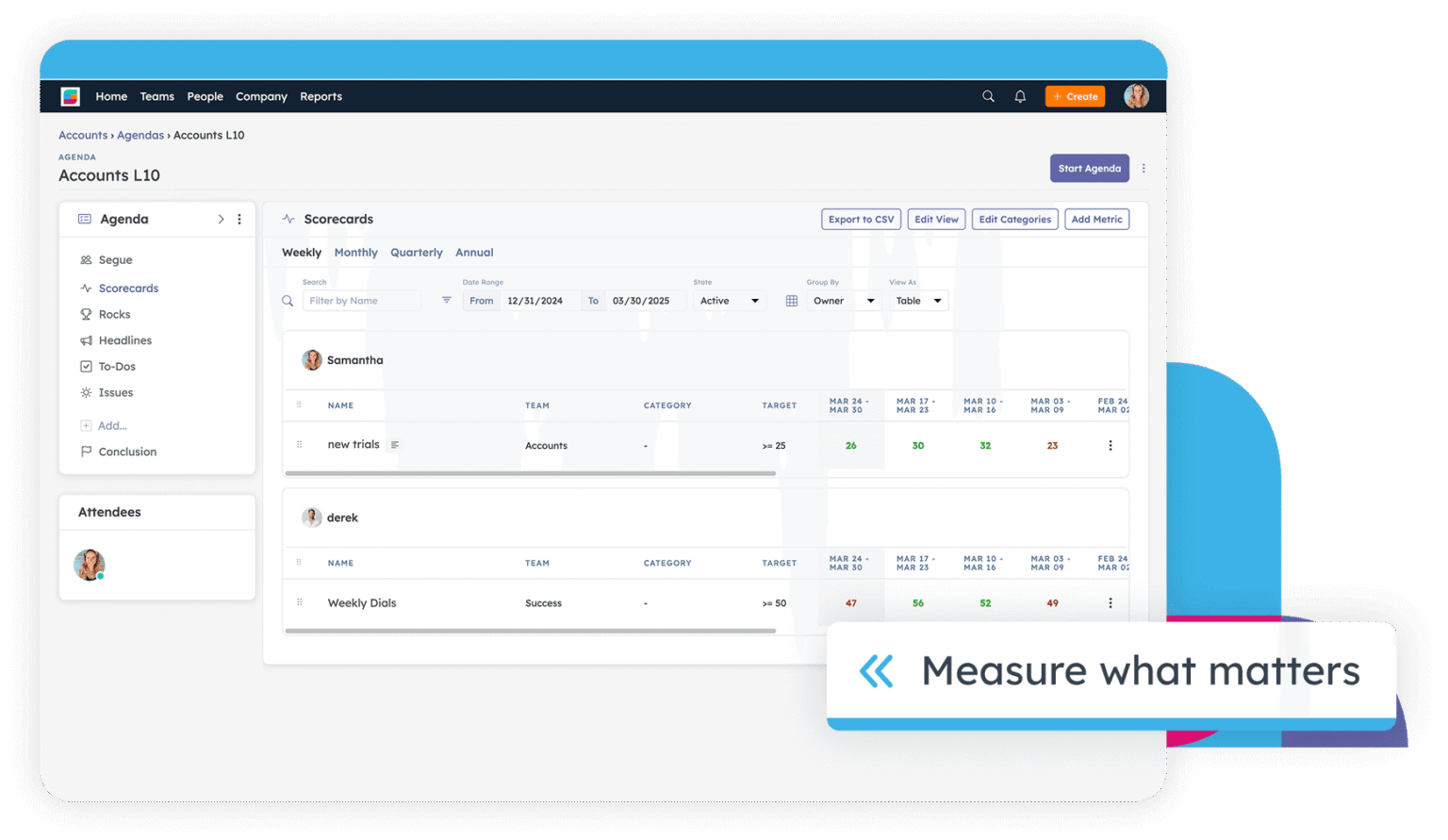Open the three-dot menu for Weekly Dials row
This screenshot has width=1448, height=840.
pos(1110,602)
